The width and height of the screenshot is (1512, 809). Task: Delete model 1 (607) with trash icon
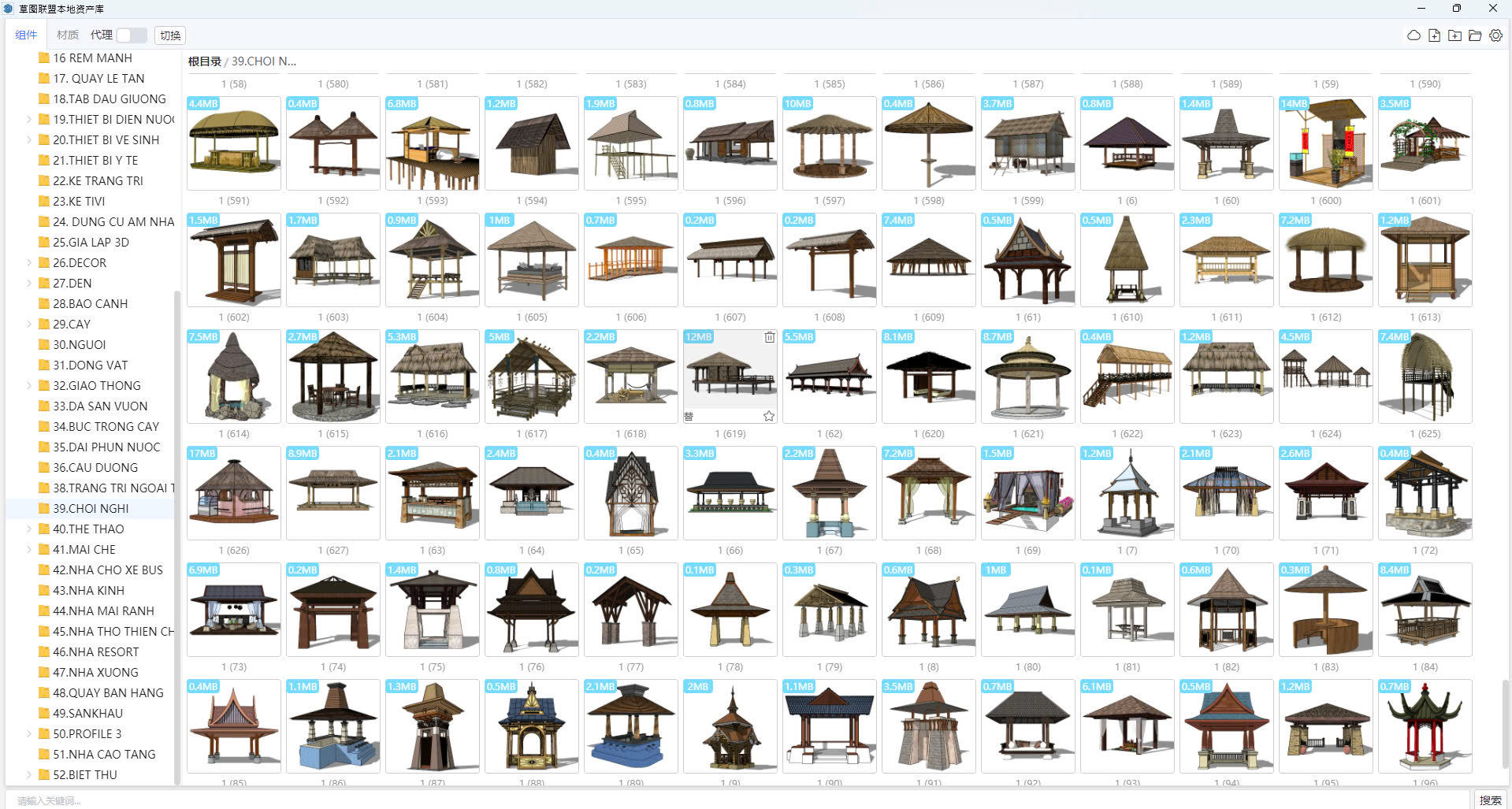tap(769, 337)
